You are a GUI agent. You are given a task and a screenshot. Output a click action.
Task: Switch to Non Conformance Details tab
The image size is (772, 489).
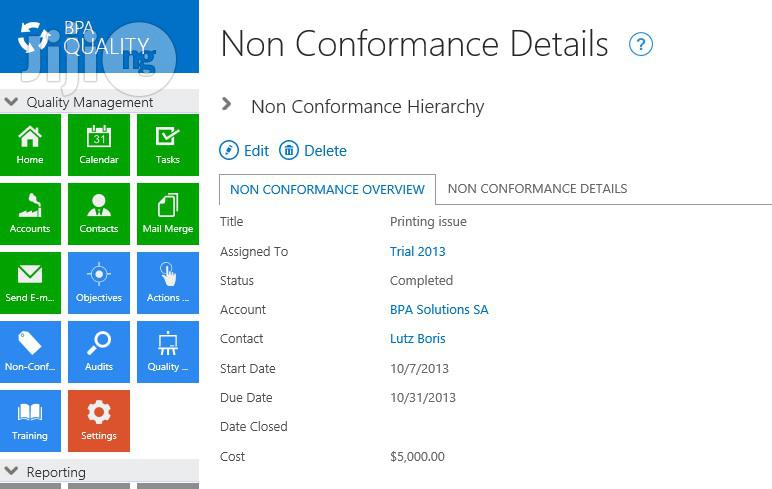click(537, 189)
